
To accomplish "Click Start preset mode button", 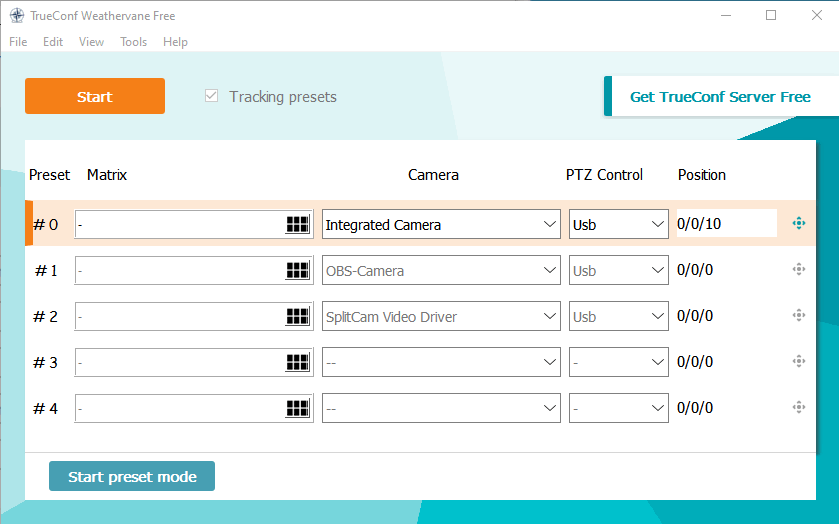I will (x=132, y=476).
